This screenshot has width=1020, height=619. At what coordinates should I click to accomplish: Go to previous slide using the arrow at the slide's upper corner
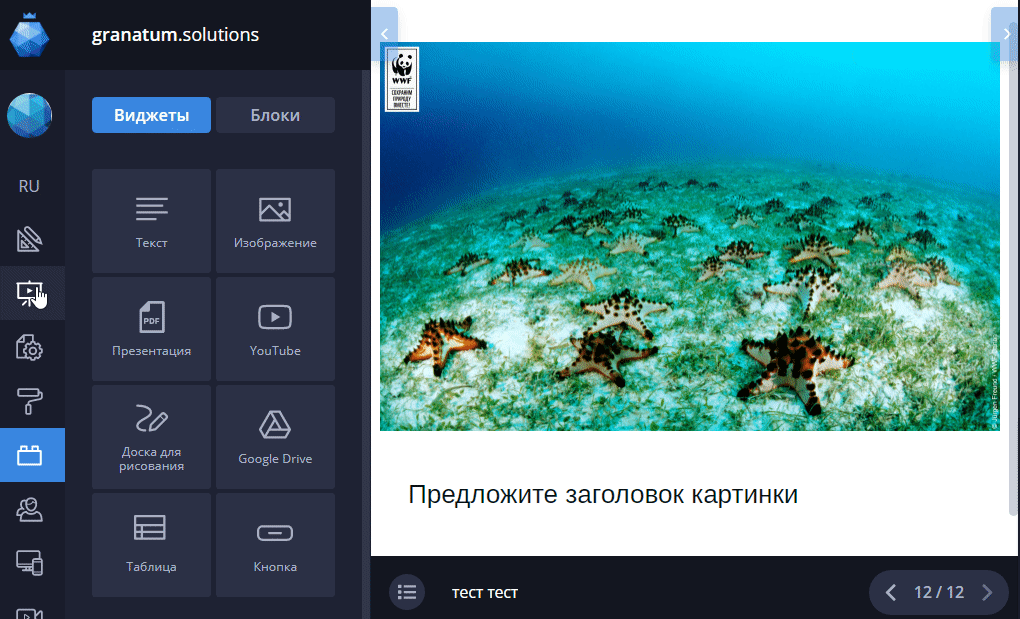(384, 34)
